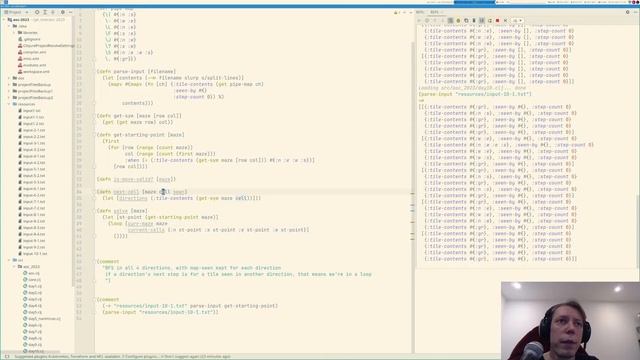Viewport: 640px width, 360px height.
Task: Collapse the aoc_2023 source package
Action: pyautogui.click(x=14, y=267)
